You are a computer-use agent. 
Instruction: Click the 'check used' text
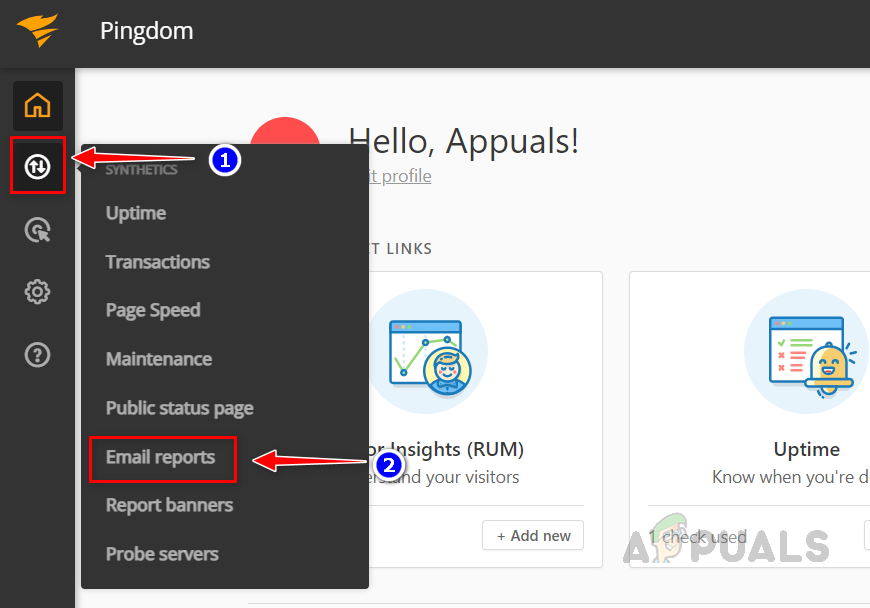click(698, 537)
